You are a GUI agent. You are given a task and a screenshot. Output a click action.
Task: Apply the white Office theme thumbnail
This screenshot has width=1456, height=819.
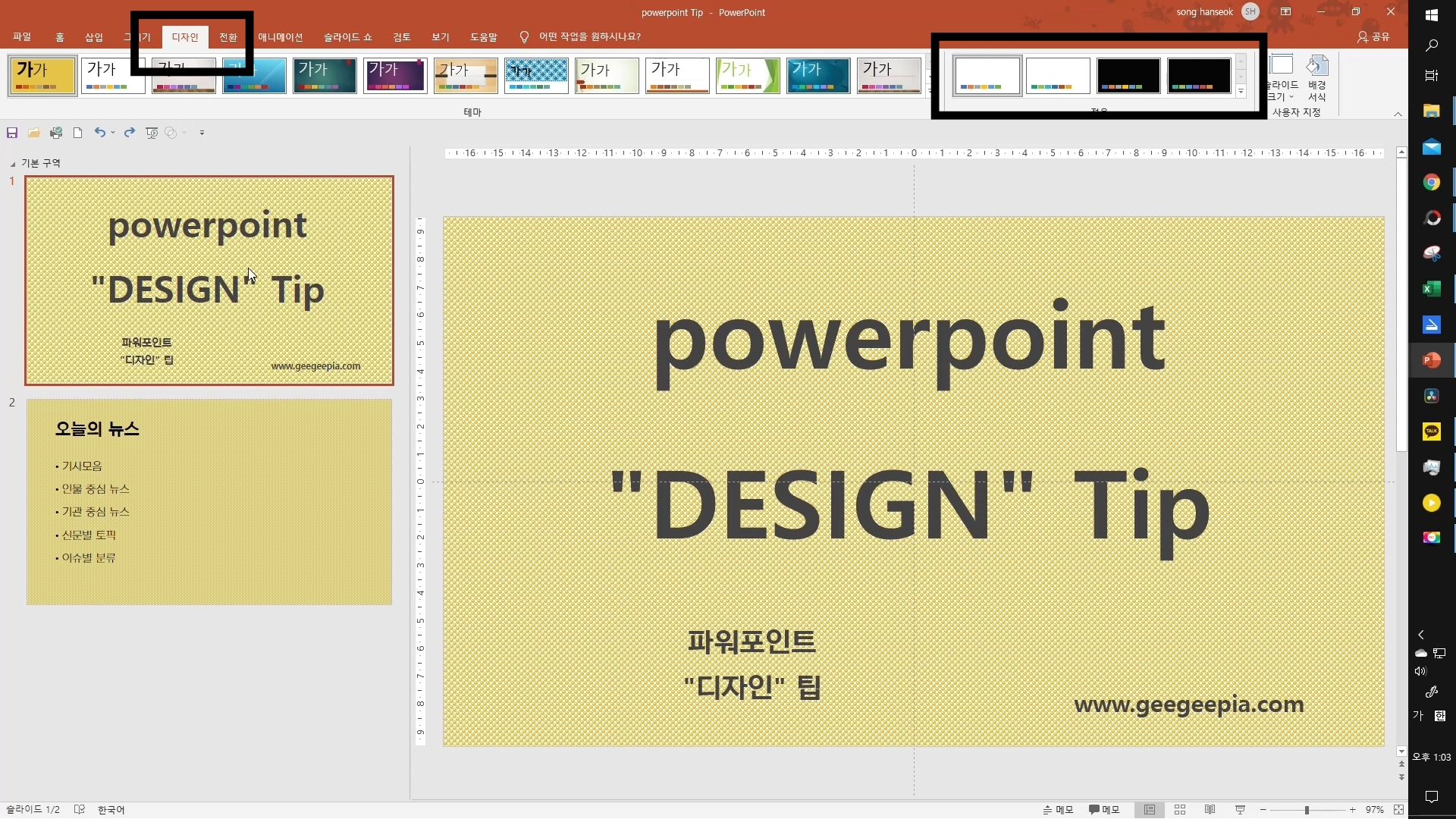tap(113, 76)
